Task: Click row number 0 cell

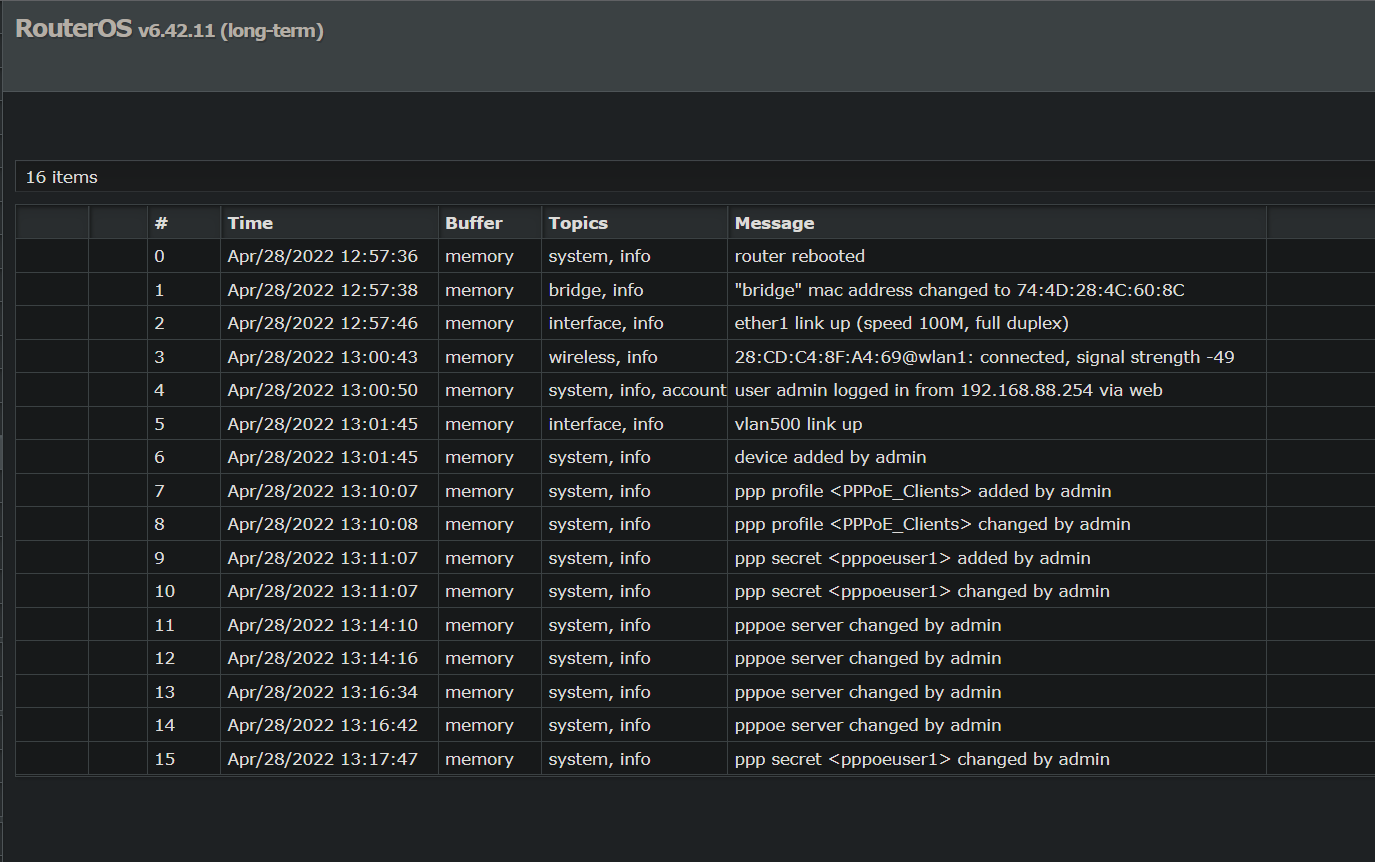Action: [x=184, y=256]
